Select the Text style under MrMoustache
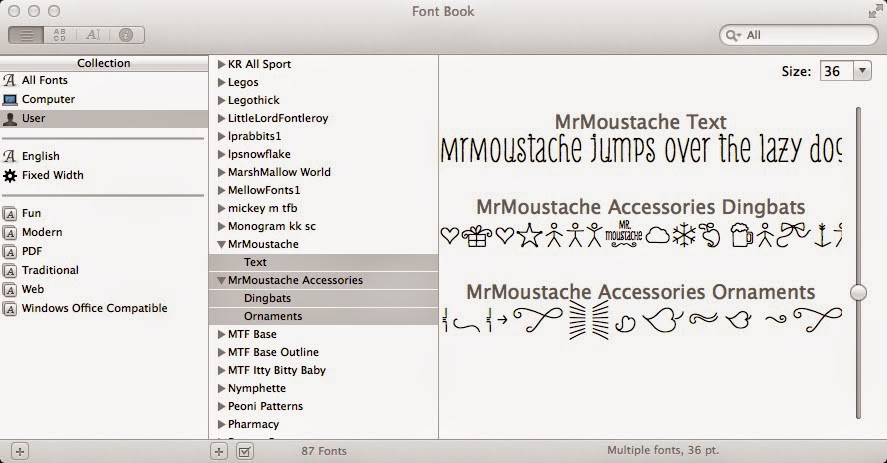The image size is (887, 463). (x=324, y=262)
